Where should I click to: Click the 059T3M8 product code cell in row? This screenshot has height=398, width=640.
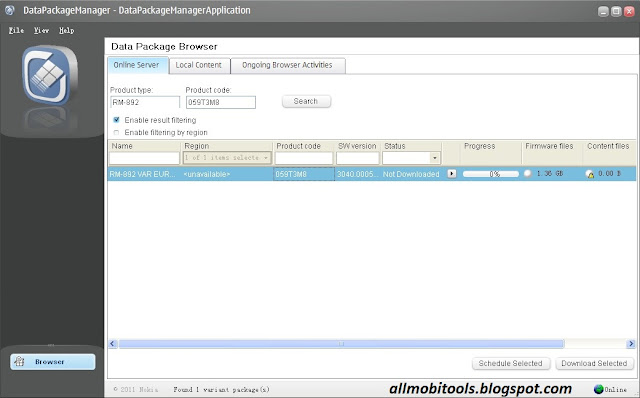[x=304, y=174]
